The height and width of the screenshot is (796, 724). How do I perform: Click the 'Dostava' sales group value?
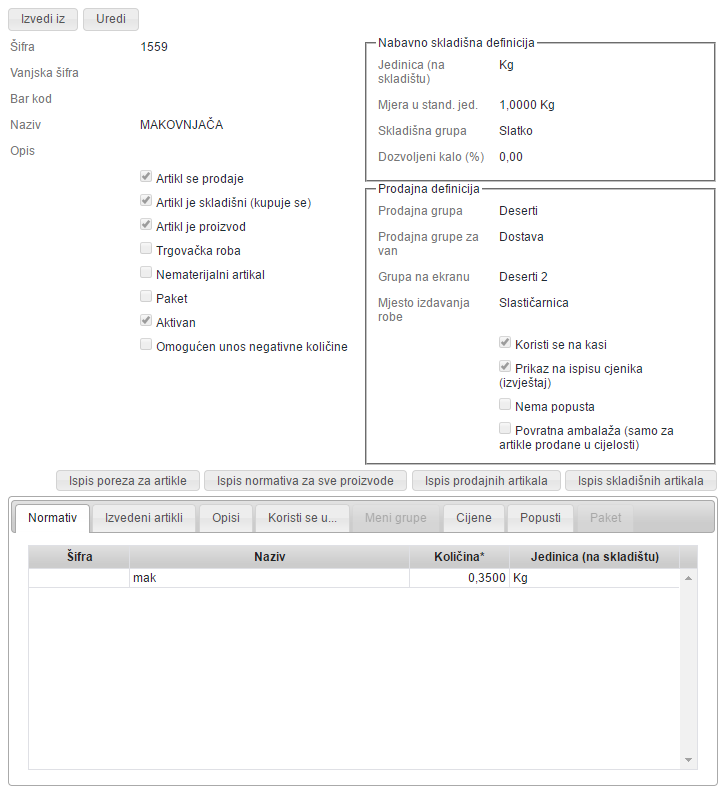[x=521, y=237]
